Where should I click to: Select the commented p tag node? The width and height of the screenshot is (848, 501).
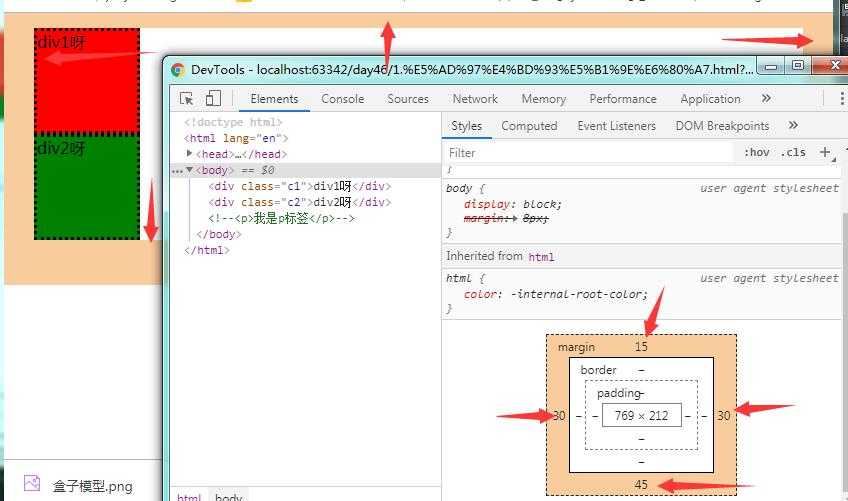(281, 218)
